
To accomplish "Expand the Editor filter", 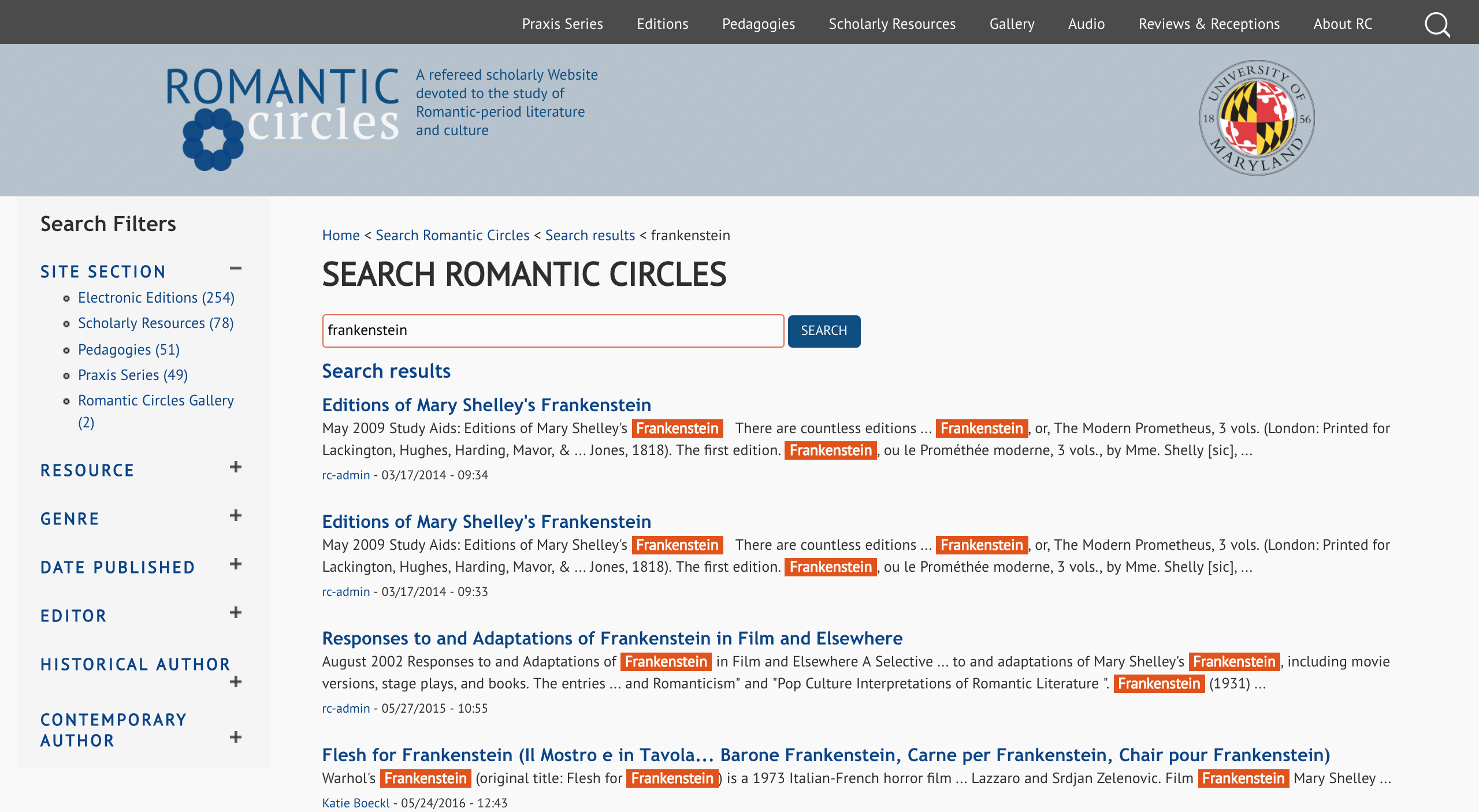I will tap(235, 613).
